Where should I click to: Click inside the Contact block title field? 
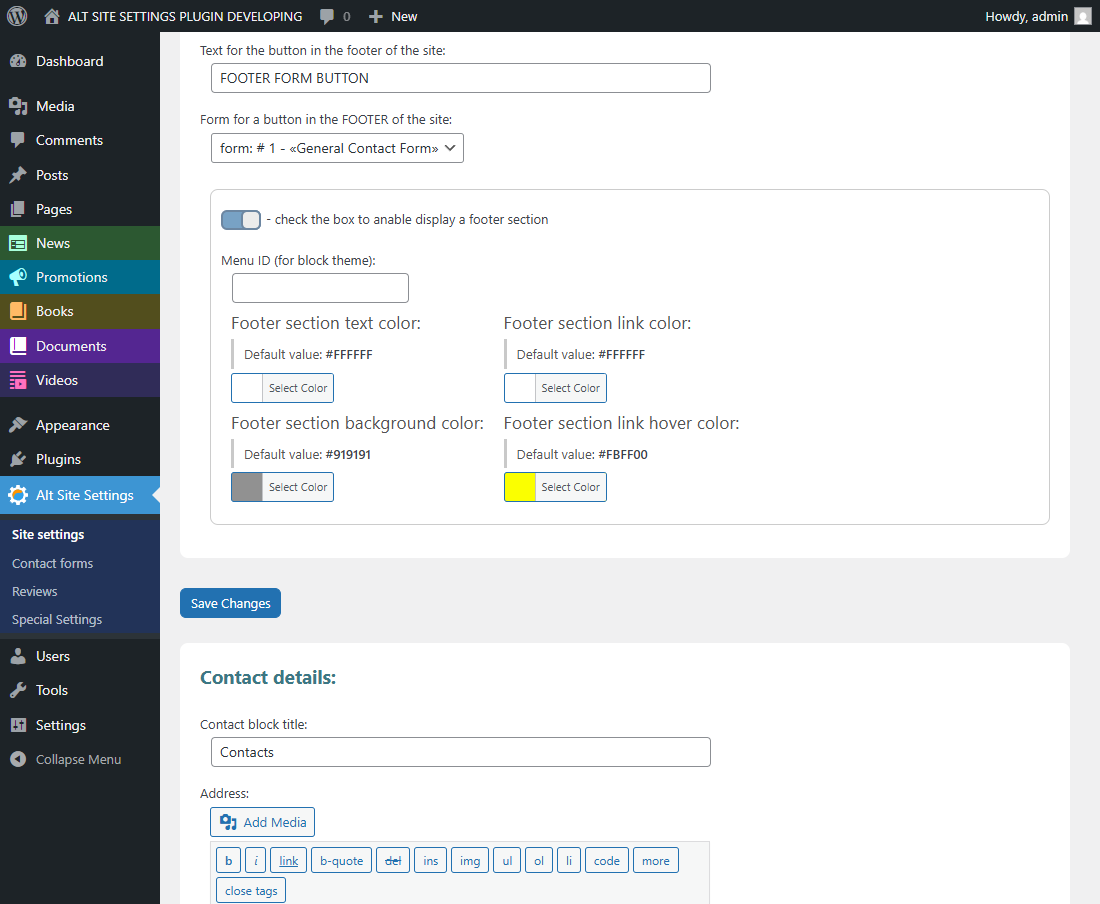460,751
